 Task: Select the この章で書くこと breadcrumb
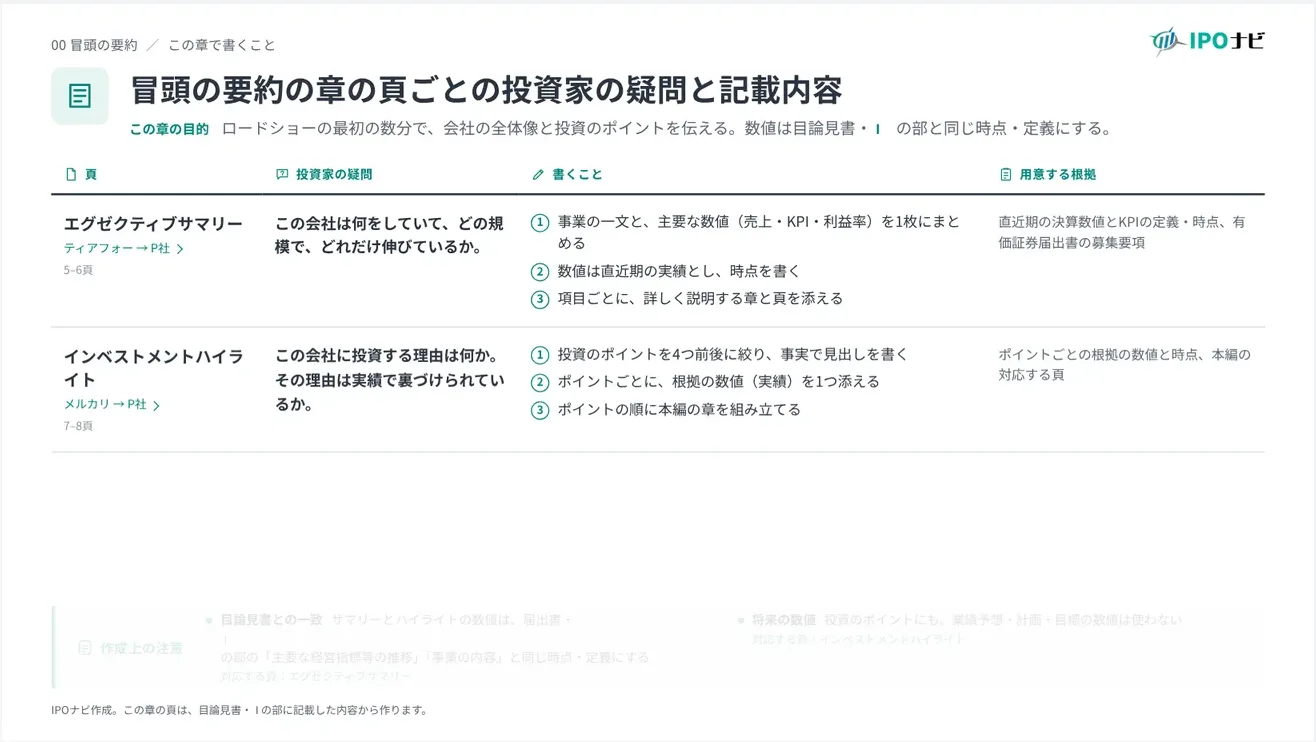coord(222,45)
